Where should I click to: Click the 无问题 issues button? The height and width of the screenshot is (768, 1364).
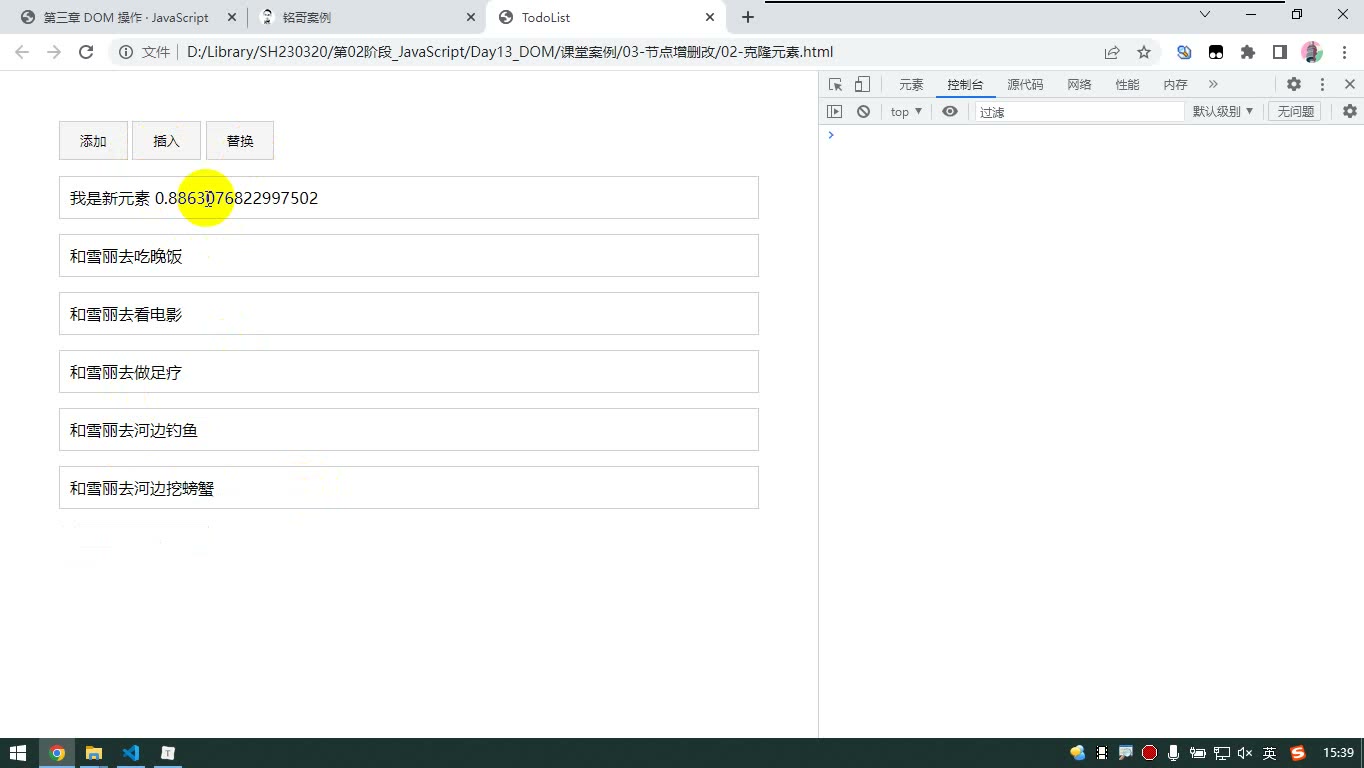point(1295,112)
